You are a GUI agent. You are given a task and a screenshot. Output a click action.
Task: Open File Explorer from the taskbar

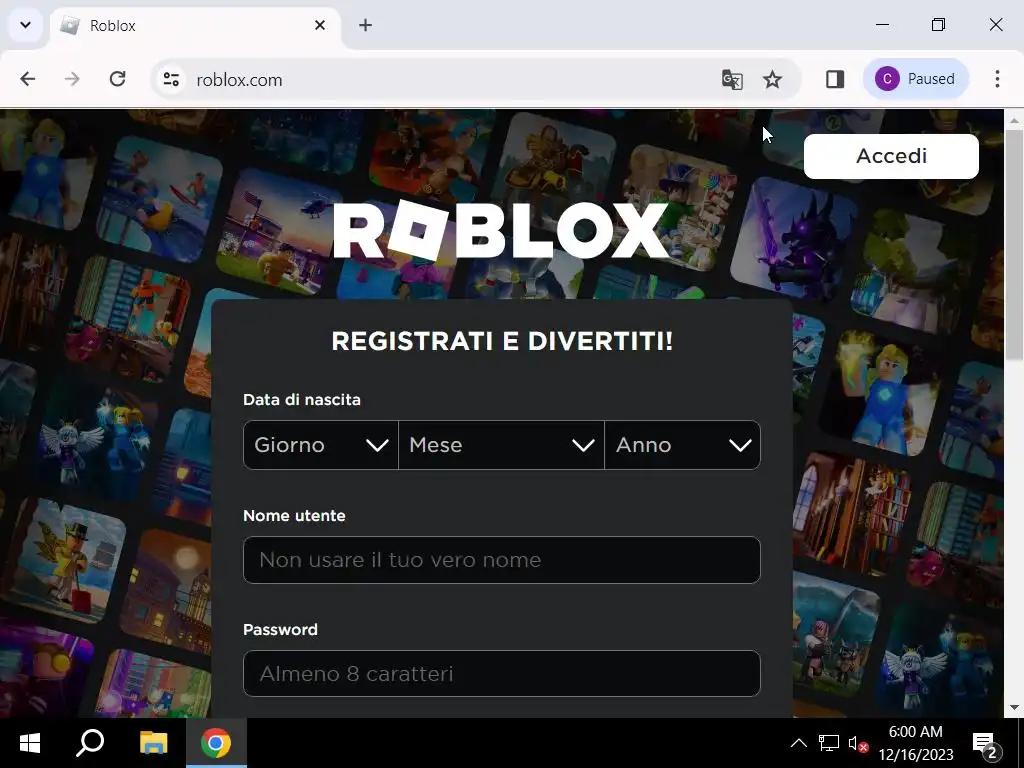point(153,743)
